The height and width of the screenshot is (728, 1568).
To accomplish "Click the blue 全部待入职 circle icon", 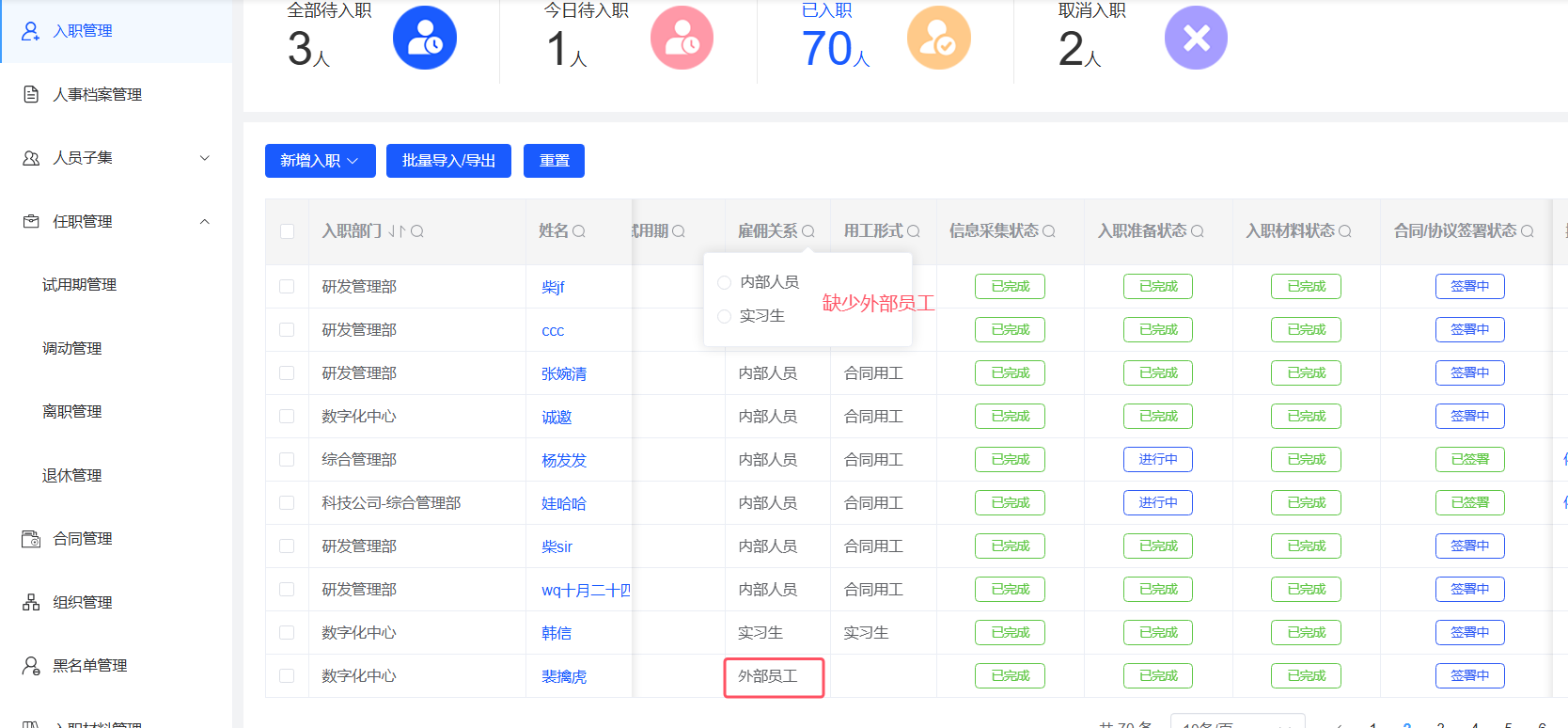I will point(425,38).
